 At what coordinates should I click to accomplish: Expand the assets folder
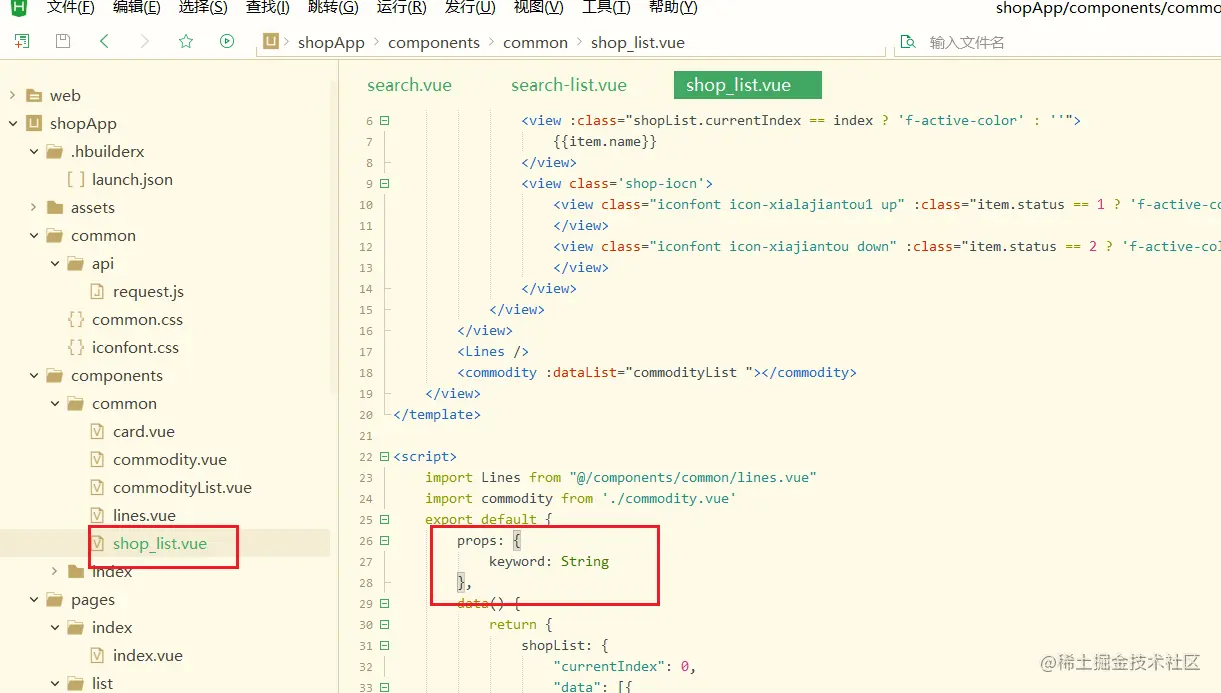click(33, 207)
